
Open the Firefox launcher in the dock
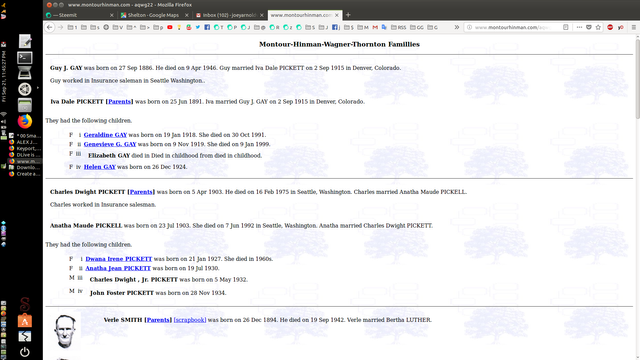tap(25, 121)
